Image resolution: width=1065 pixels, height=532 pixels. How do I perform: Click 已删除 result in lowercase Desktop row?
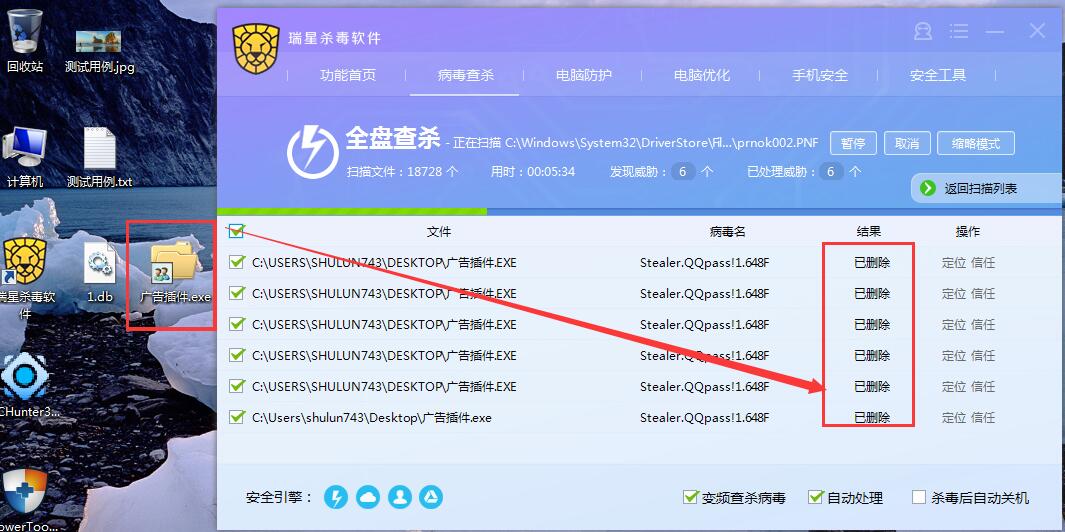tap(872, 418)
